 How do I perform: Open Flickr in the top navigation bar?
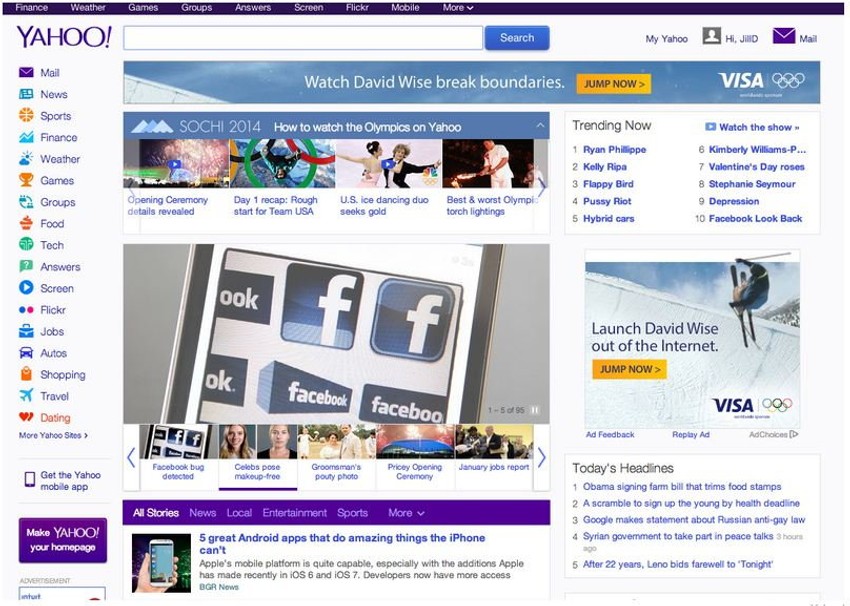coord(357,8)
